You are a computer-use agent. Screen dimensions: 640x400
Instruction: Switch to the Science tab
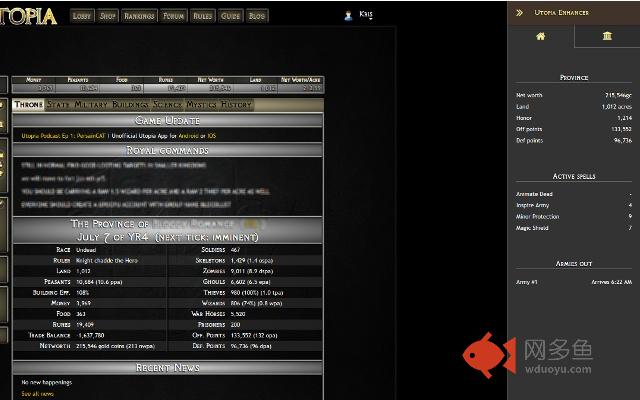(167, 104)
